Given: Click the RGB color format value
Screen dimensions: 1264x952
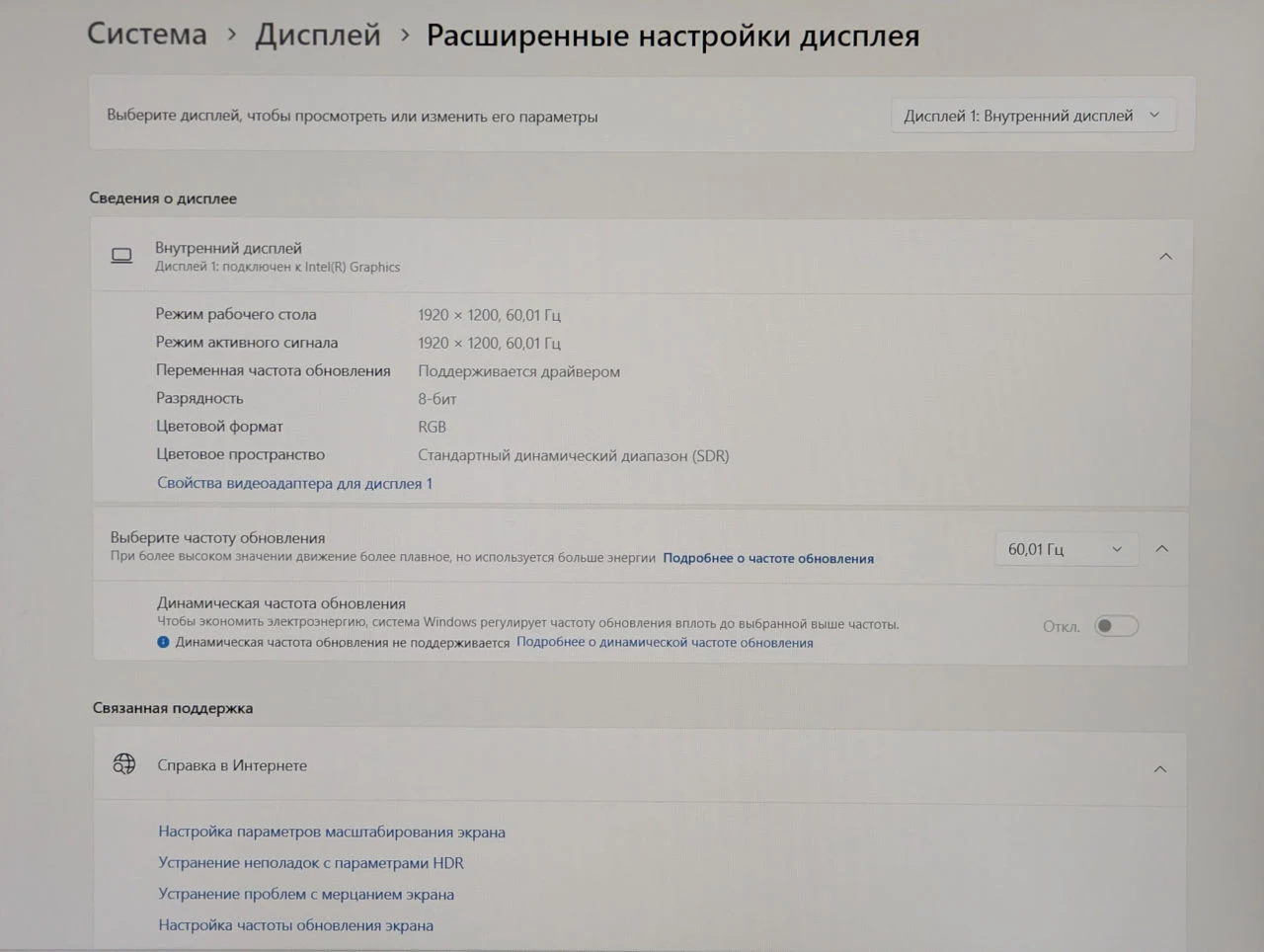Looking at the screenshot, I should pos(433,427).
